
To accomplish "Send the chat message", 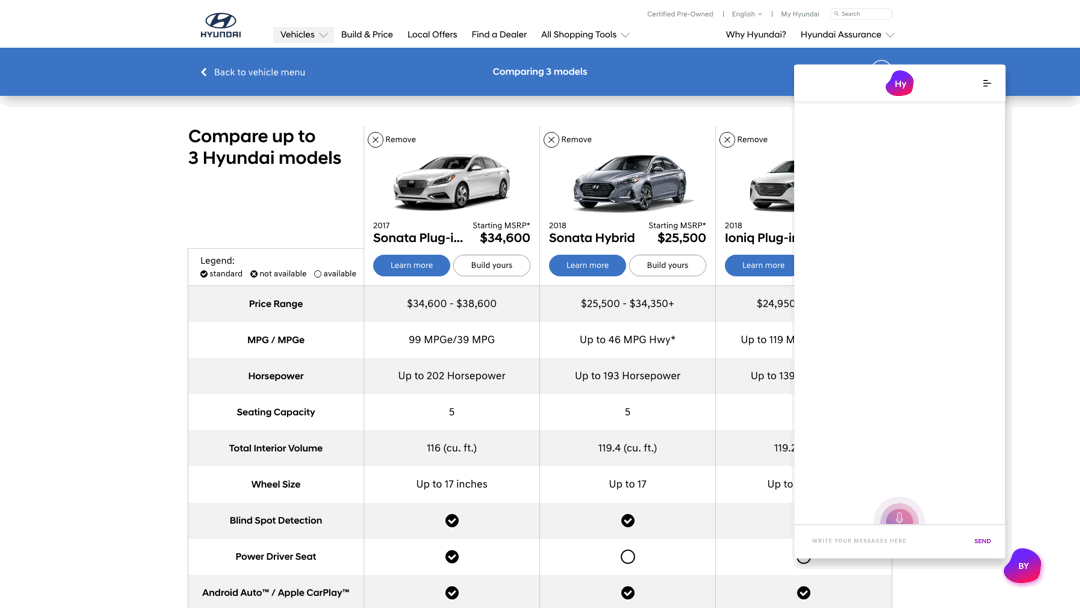I will [x=982, y=541].
